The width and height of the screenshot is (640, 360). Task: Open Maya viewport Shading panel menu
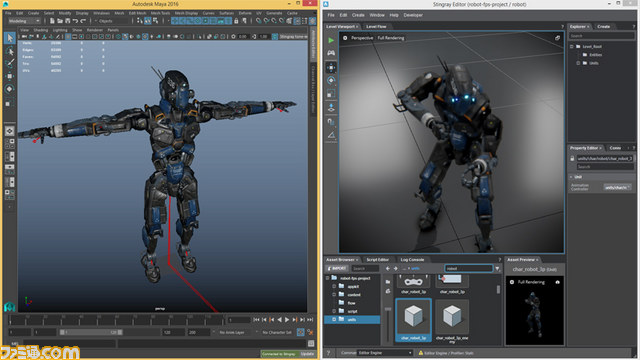40,30
